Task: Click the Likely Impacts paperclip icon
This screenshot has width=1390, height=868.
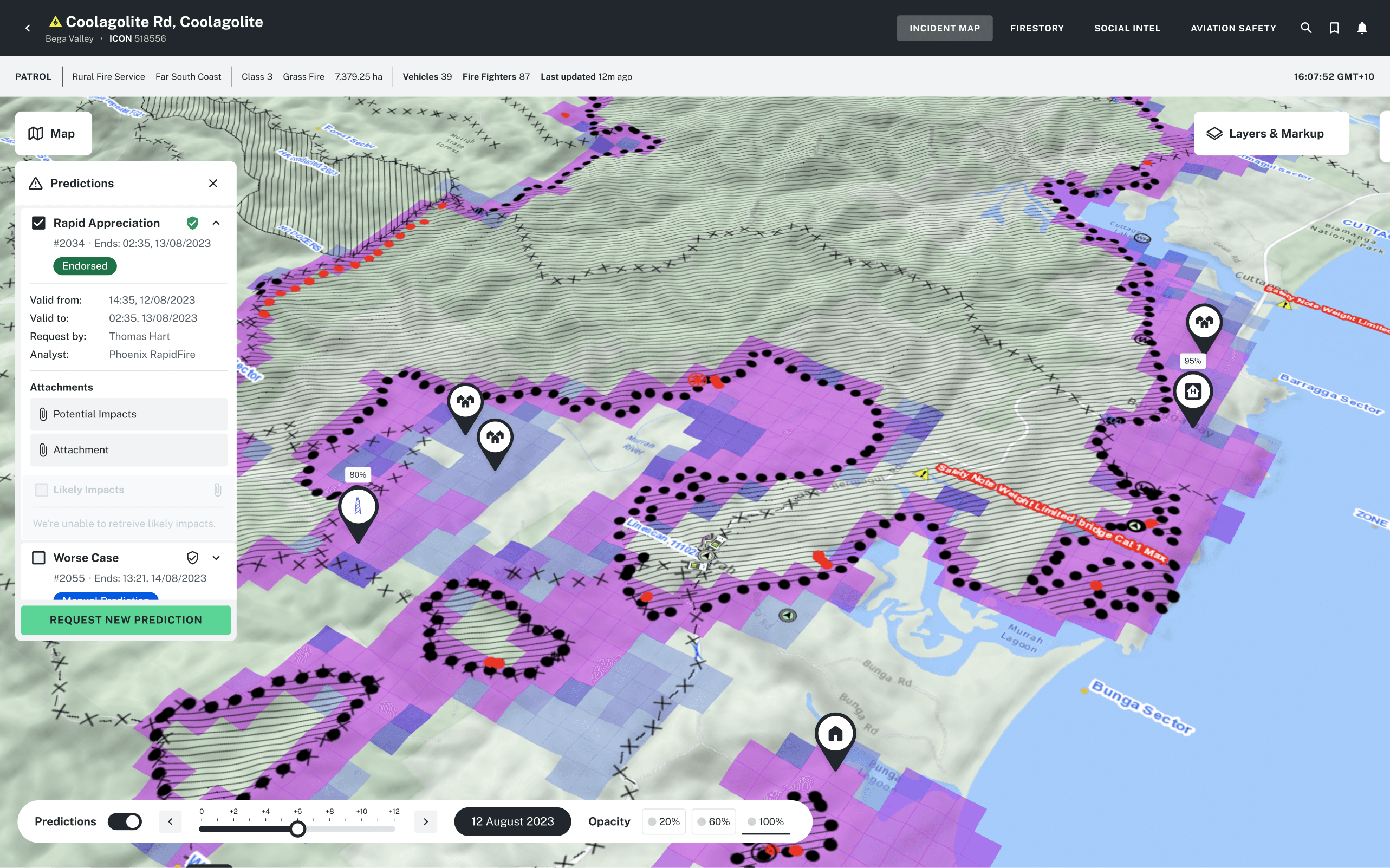Action: click(218, 490)
